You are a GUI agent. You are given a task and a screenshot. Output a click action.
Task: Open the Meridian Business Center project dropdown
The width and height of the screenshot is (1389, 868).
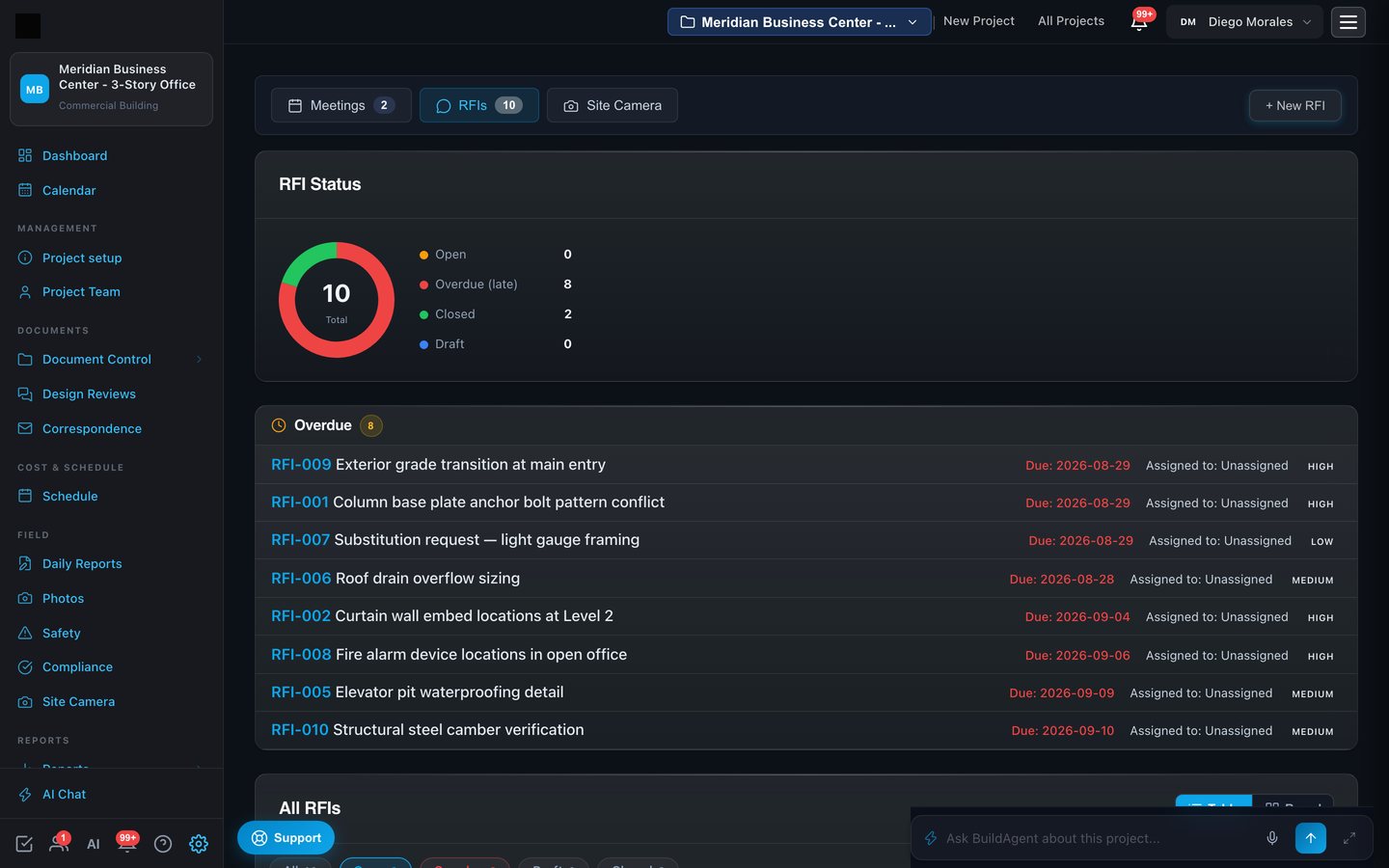(800, 22)
